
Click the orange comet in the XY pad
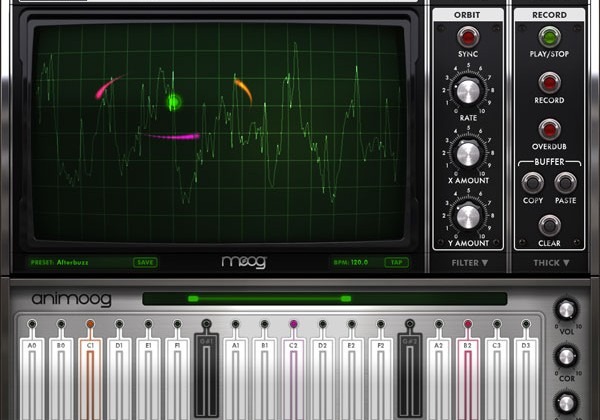(x=243, y=90)
